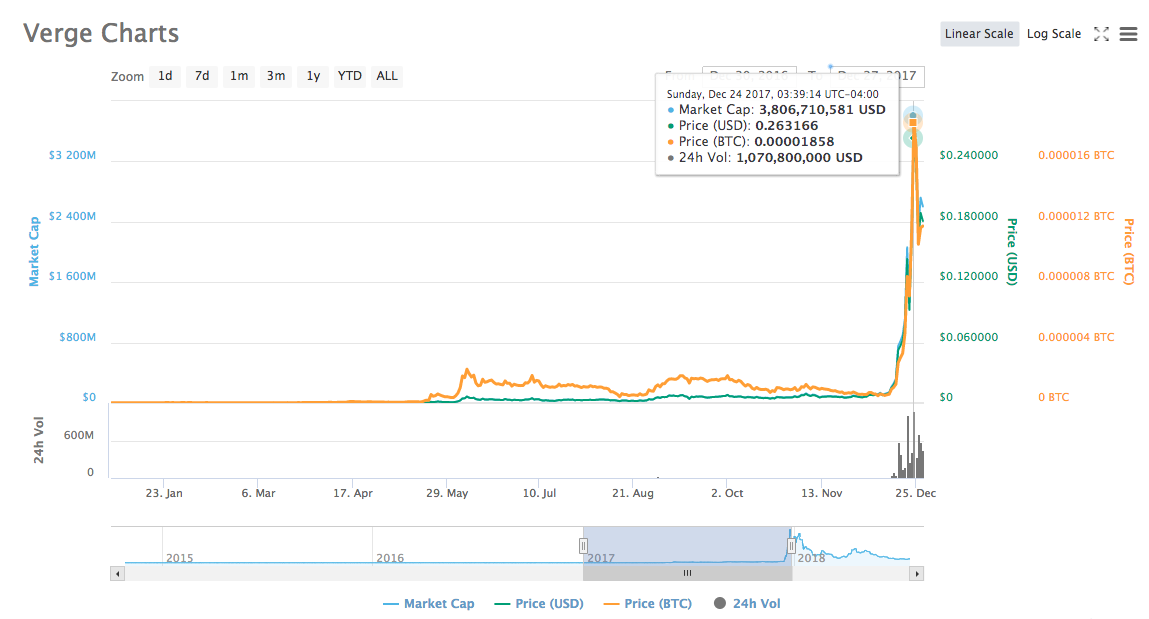Show ALL time zoom range
The height and width of the screenshot is (619, 1149).
click(x=387, y=76)
